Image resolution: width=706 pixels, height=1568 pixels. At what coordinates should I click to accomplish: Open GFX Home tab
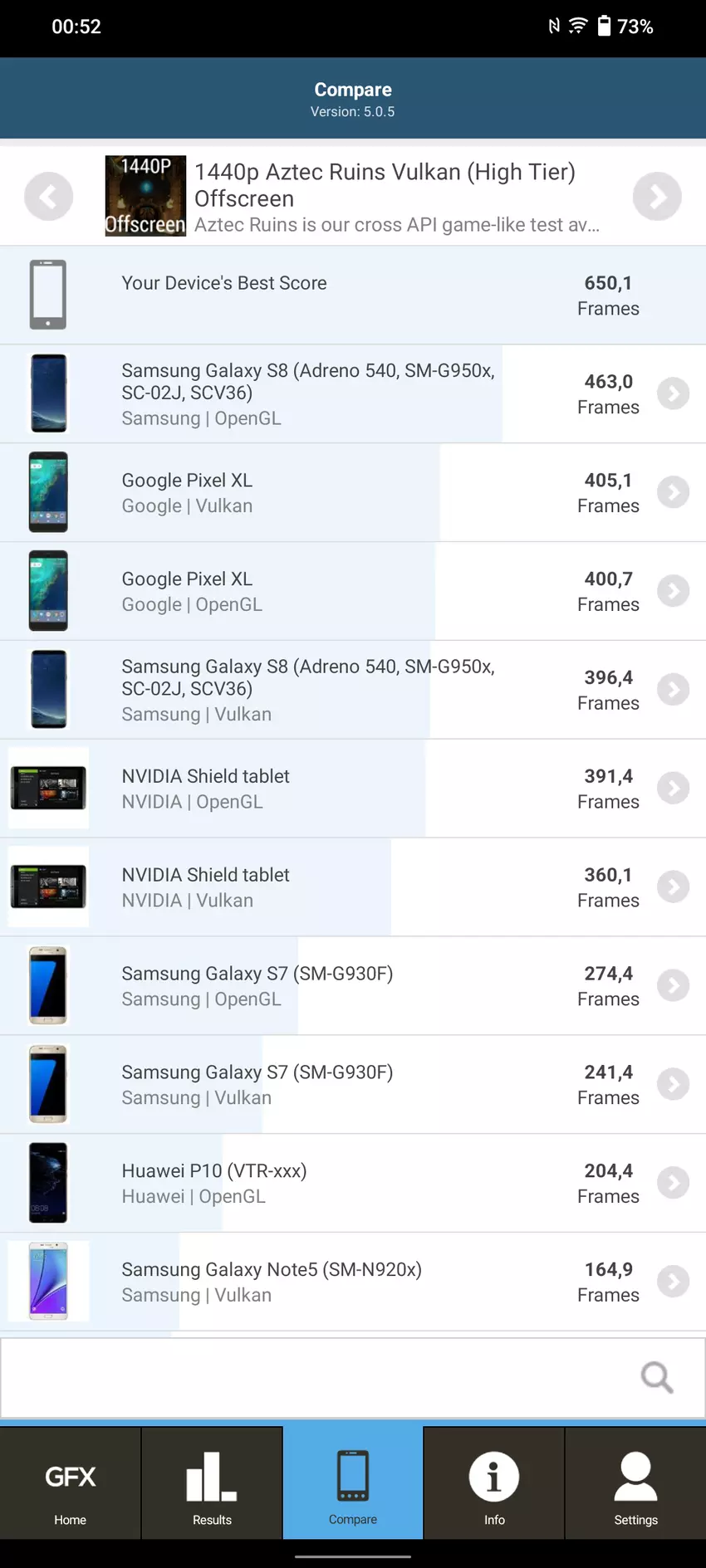click(x=71, y=1487)
